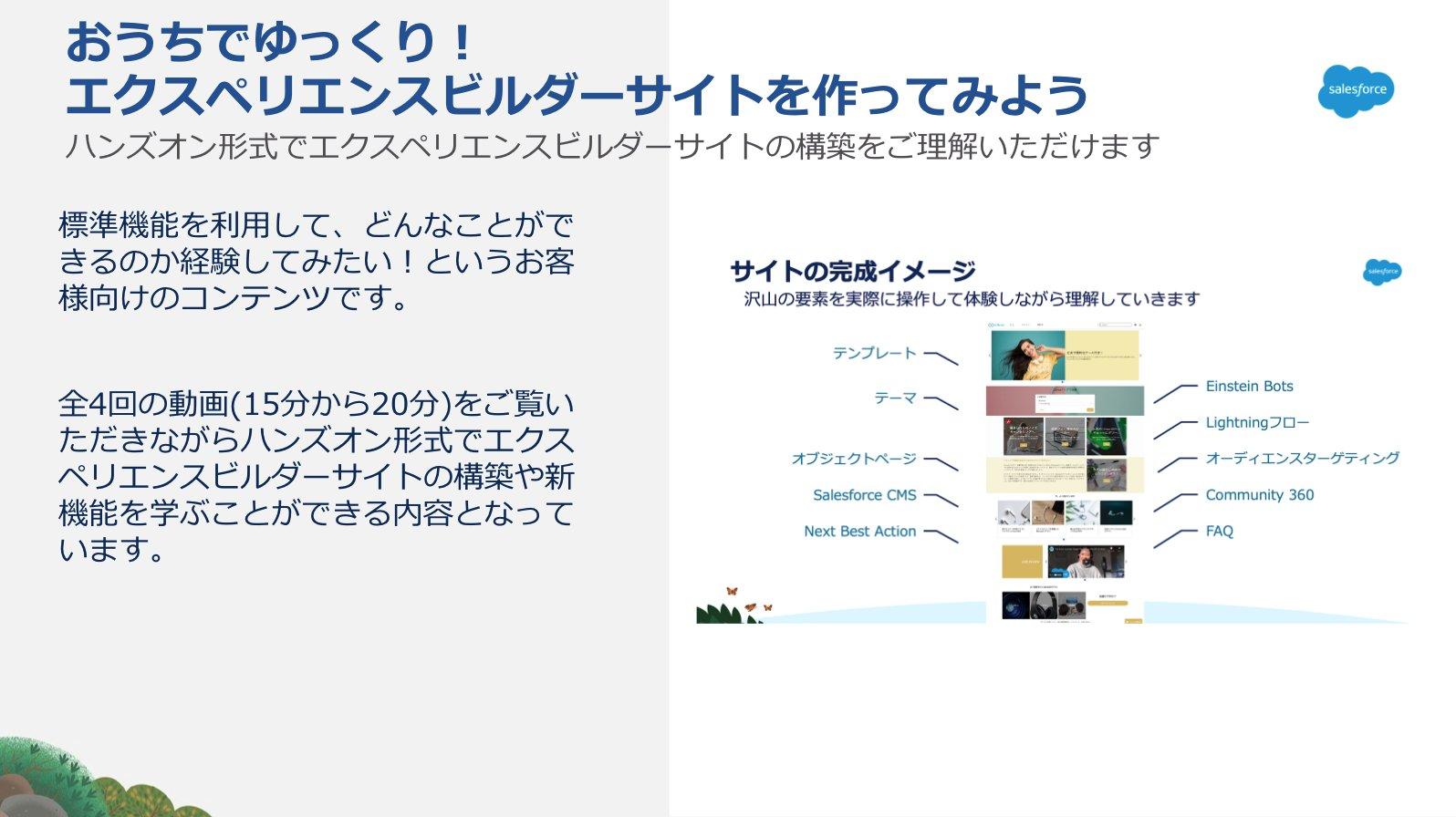1456x817 pixels.
Task: Click the 'Community 360' label
Action: (1259, 495)
